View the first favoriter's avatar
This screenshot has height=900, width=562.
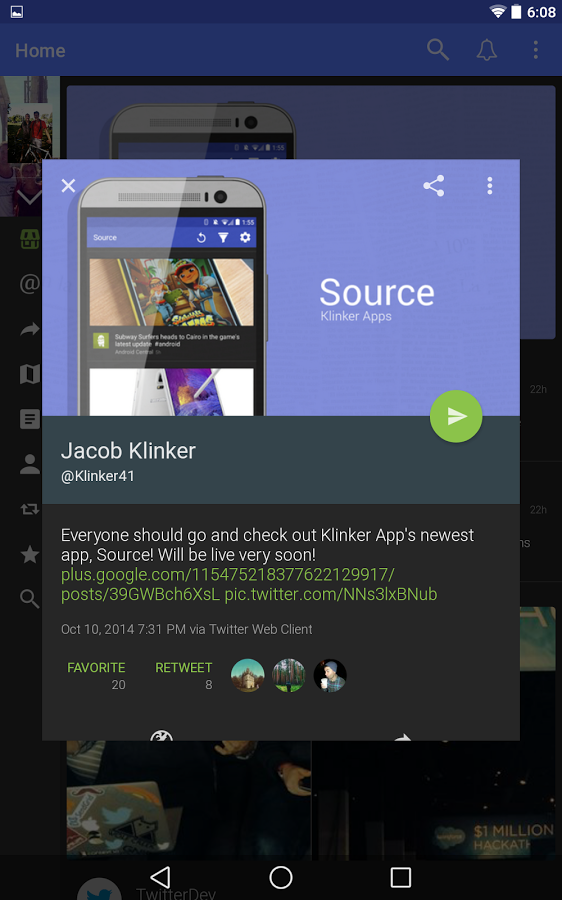pos(247,675)
